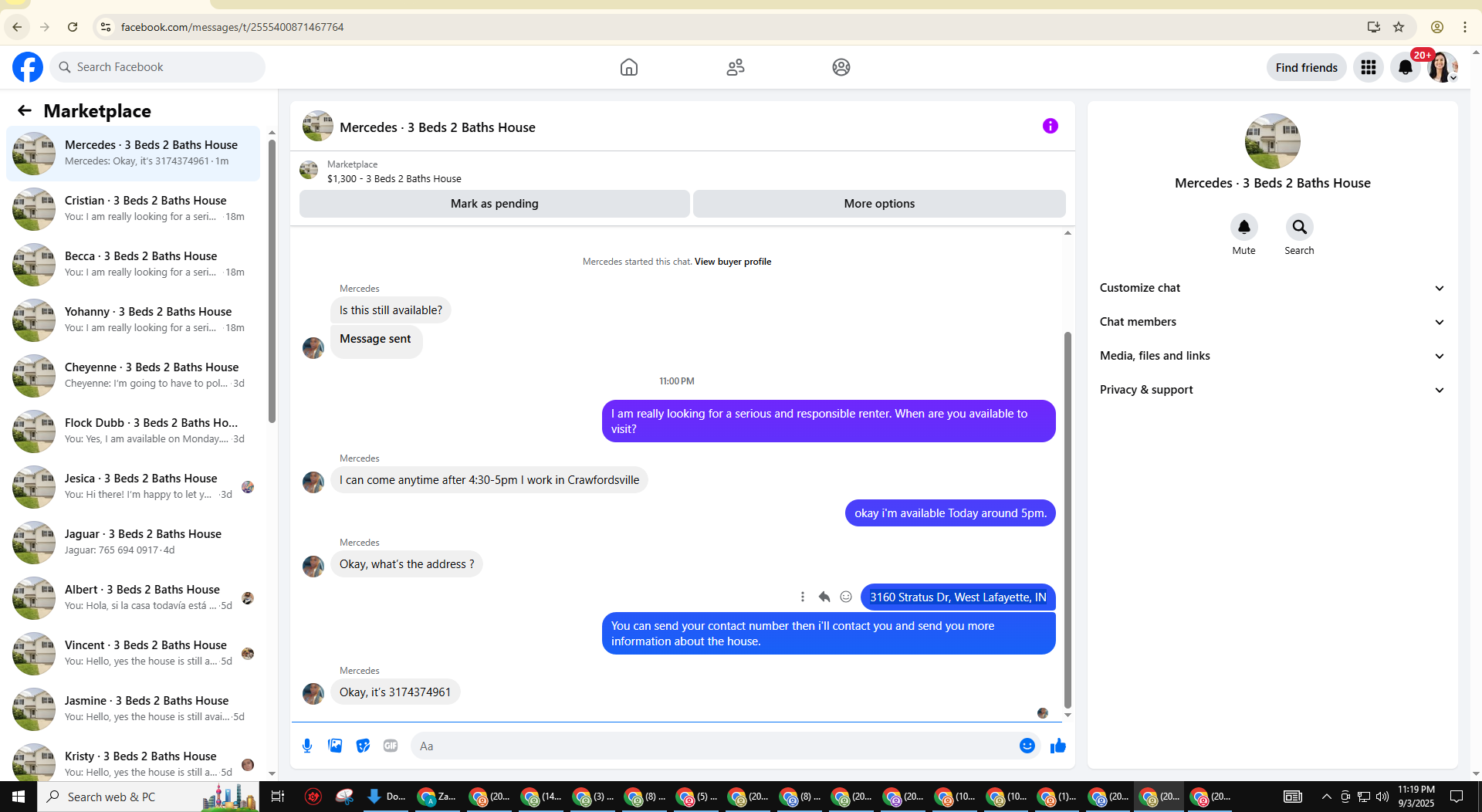This screenshot has height=812, width=1482.
Task: Choose a GIF to send
Action: click(x=391, y=746)
